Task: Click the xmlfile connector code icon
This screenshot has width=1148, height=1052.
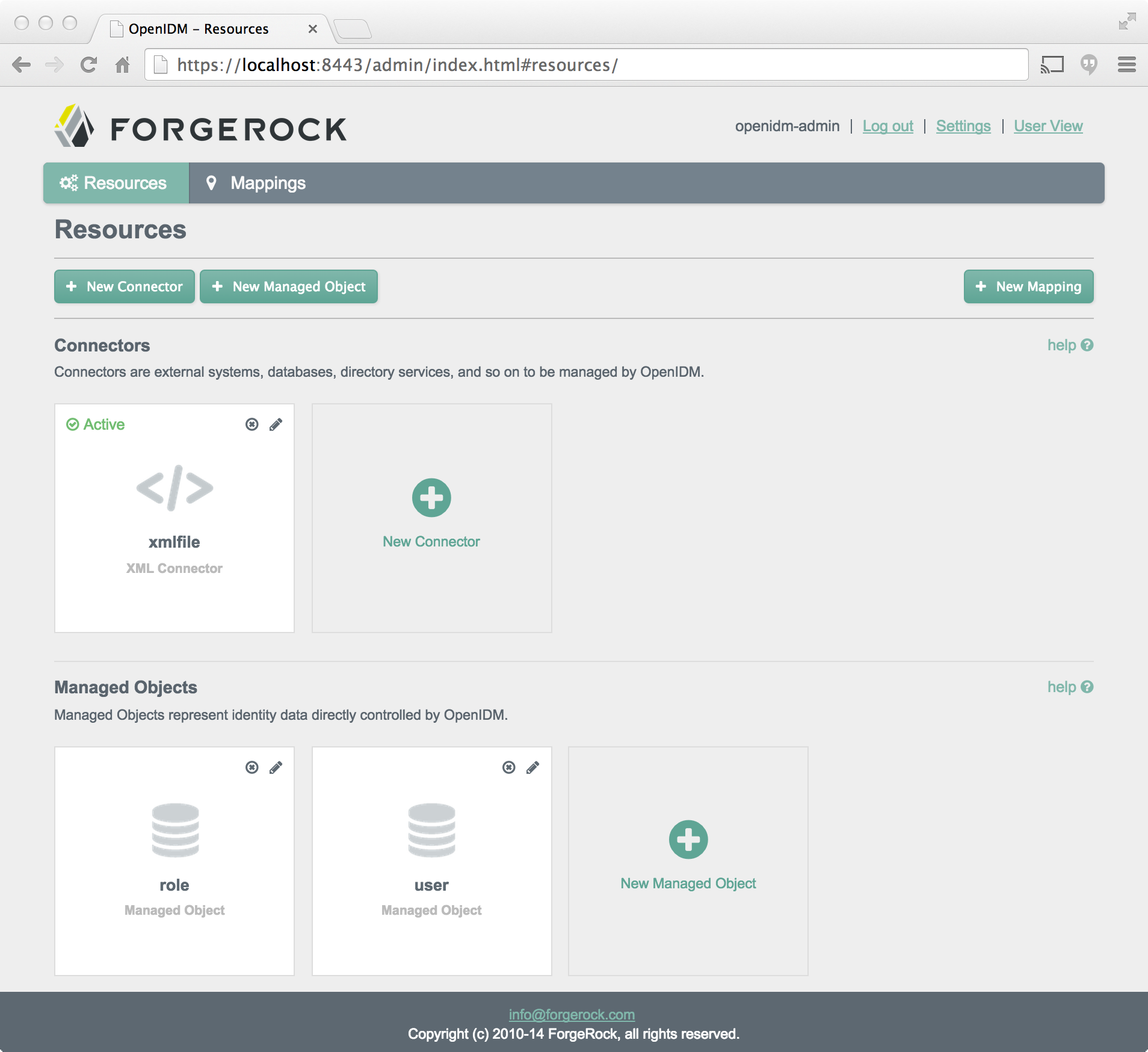Action: pyautogui.click(x=174, y=487)
